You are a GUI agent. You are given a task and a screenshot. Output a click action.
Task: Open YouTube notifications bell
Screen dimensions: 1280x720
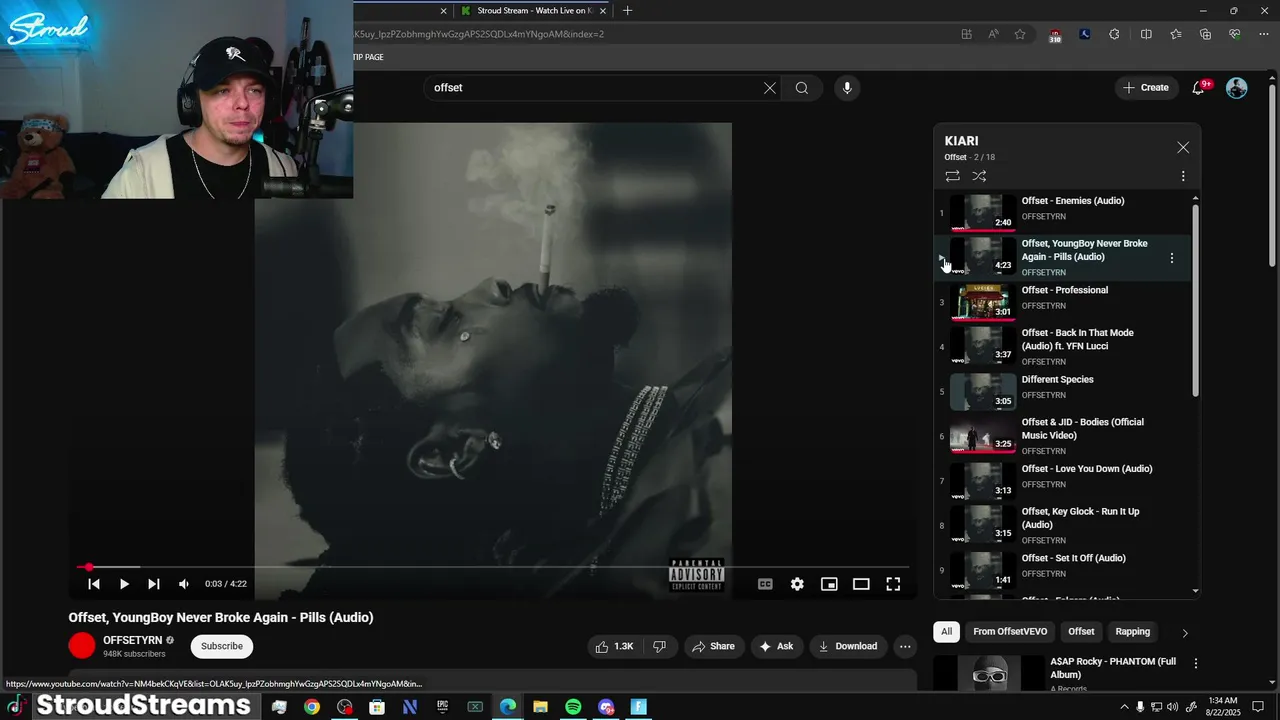pyautogui.click(x=1199, y=88)
